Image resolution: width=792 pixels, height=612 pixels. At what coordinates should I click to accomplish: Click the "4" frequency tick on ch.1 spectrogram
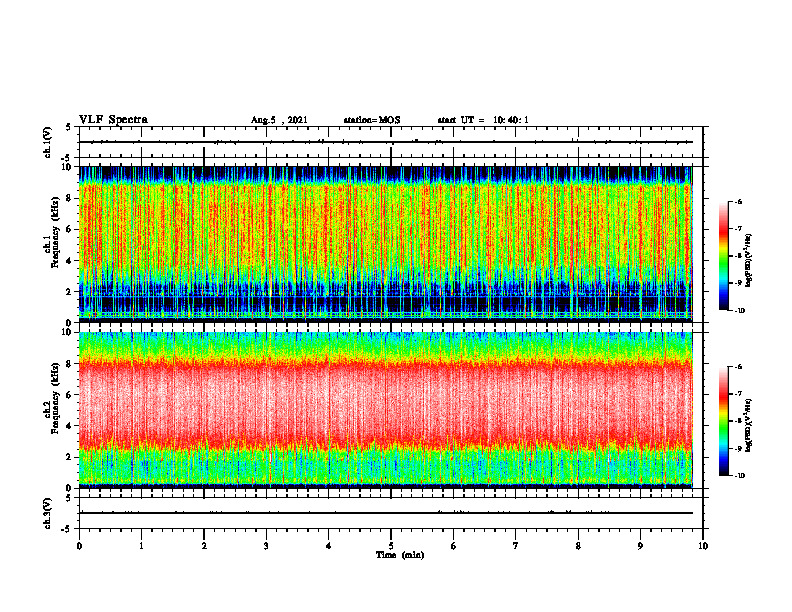click(x=71, y=261)
